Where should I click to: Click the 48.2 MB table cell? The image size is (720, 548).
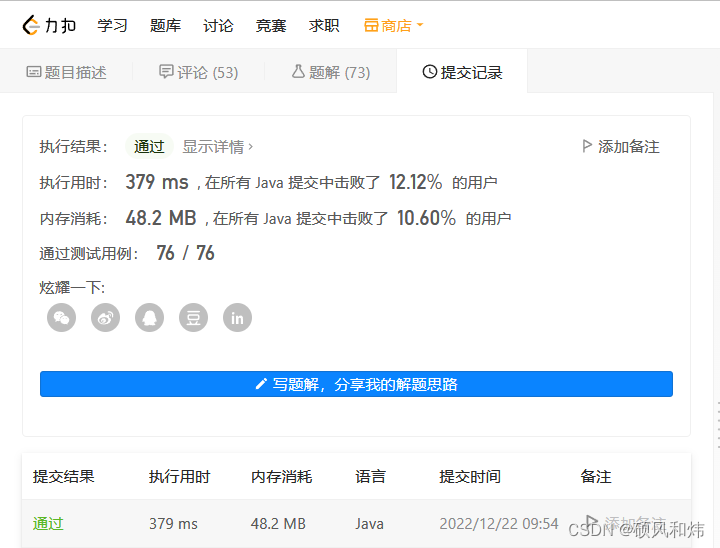278,524
